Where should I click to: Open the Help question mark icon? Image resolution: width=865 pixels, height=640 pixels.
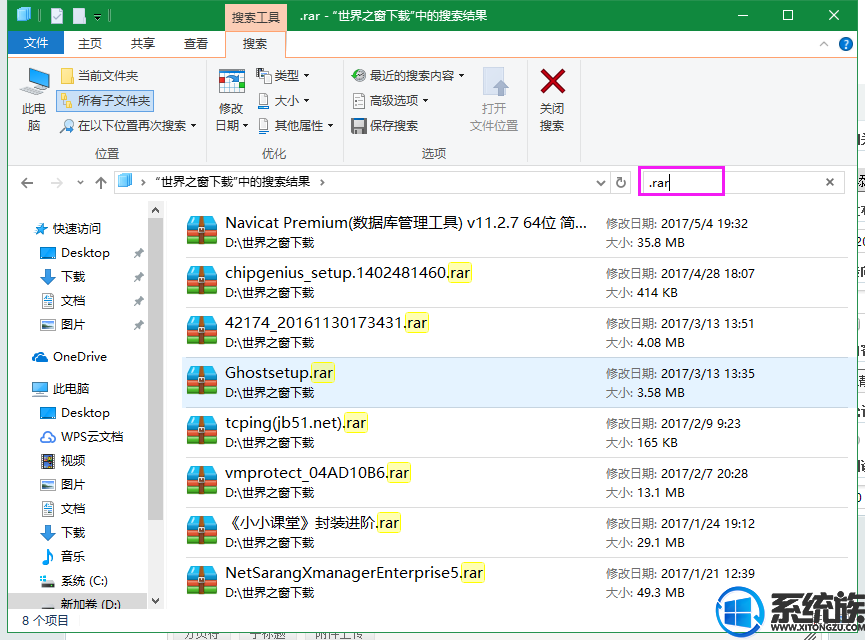pos(846,44)
